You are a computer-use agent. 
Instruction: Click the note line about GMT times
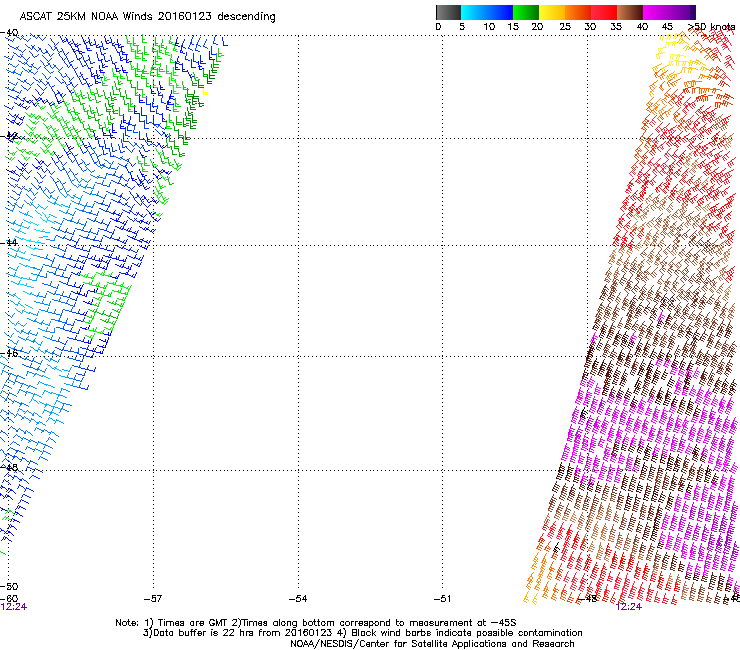coord(316,623)
